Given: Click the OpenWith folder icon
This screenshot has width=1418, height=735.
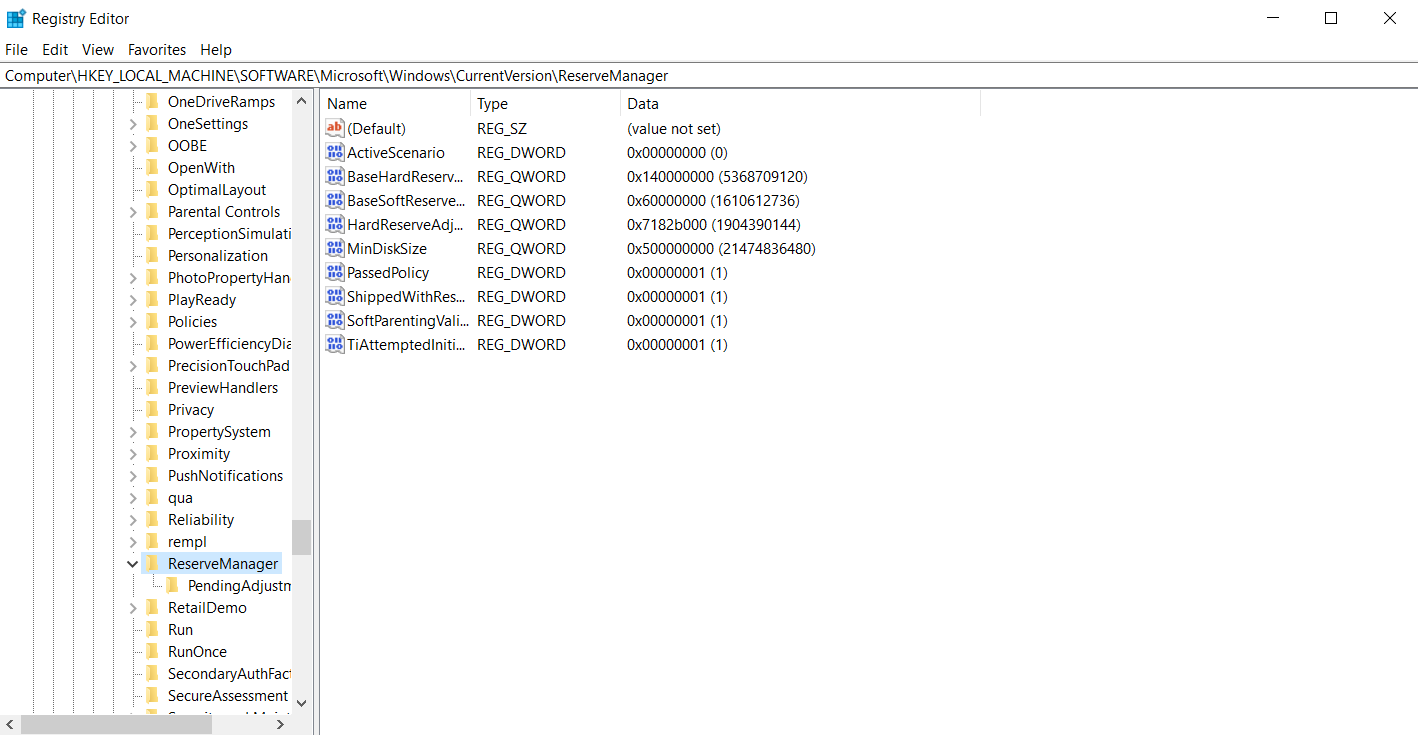Looking at the screenshot, I should (x=152, y=167).
